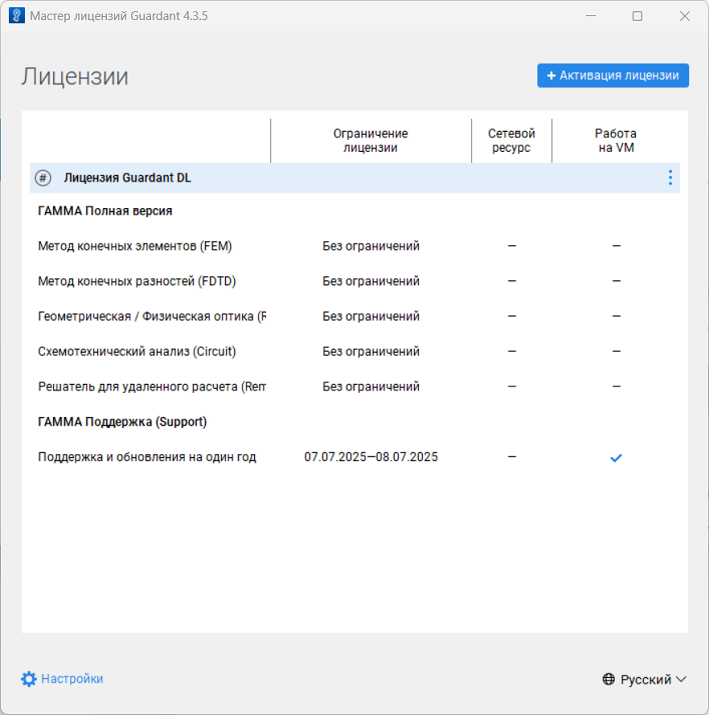Click the ГАММА Поддержка (Support) group header
Image resolution: width=709 pixels, height=715 pixels.
(122, 422)
